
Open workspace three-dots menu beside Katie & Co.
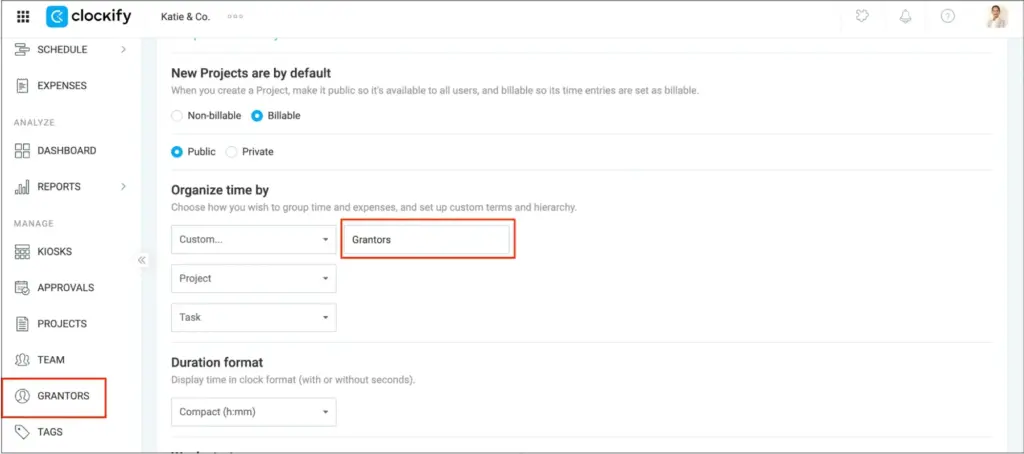pyautogui.click(x=236, y=17)
